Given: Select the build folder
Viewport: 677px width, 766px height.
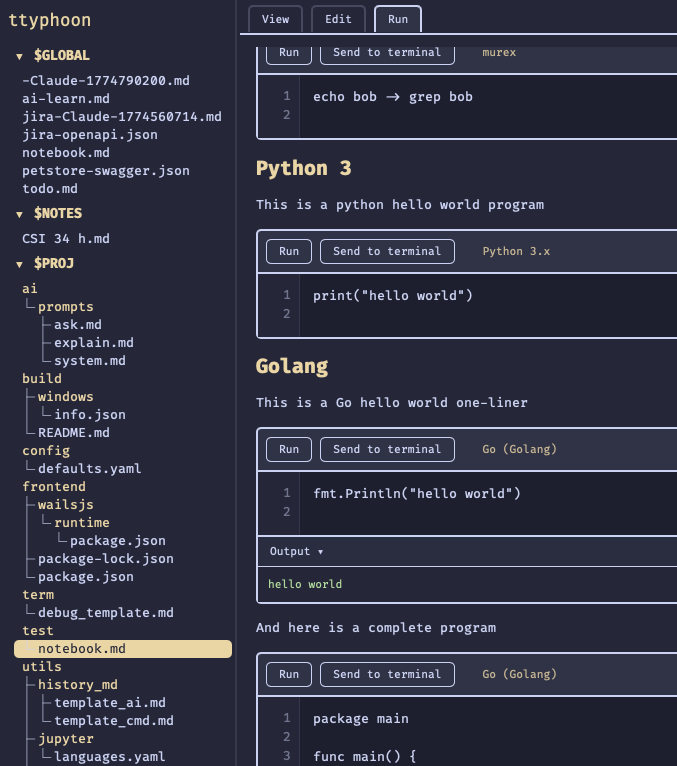Looking at the screenshot, I should tap(42, 379).
